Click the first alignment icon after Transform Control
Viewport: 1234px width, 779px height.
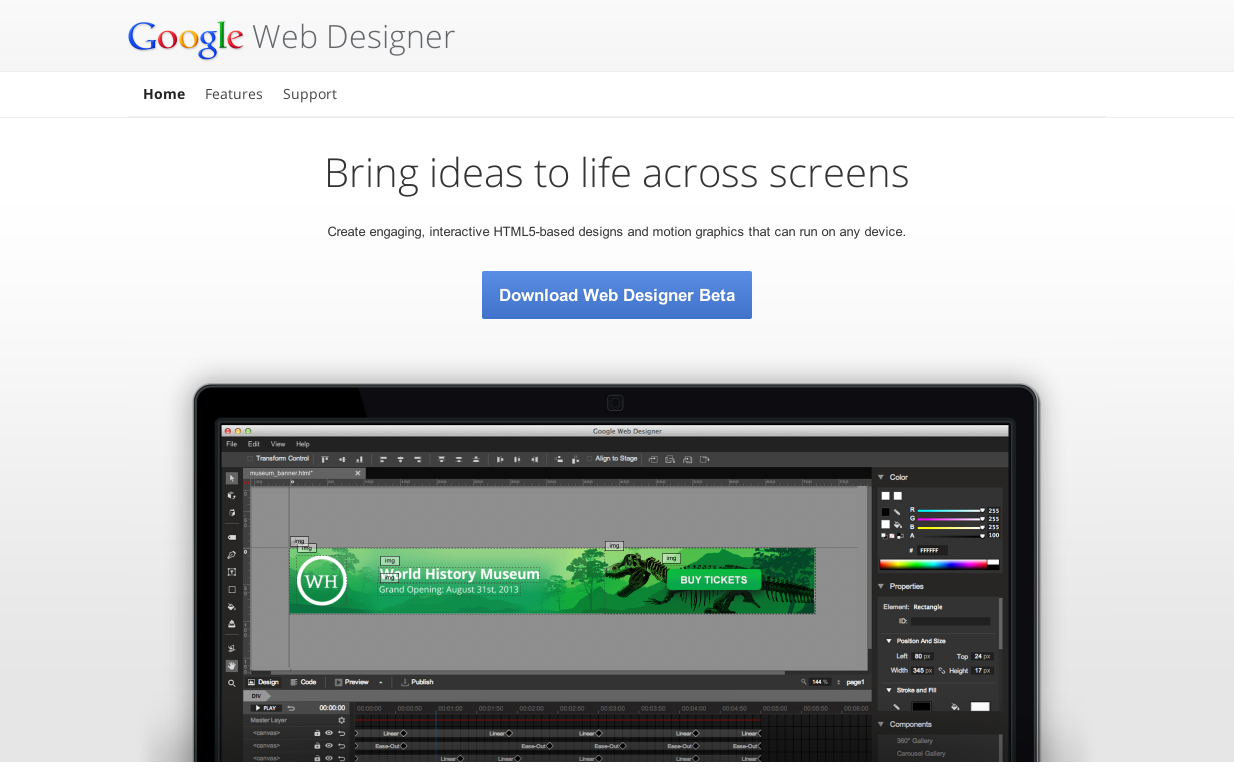(x=324, y=459)
